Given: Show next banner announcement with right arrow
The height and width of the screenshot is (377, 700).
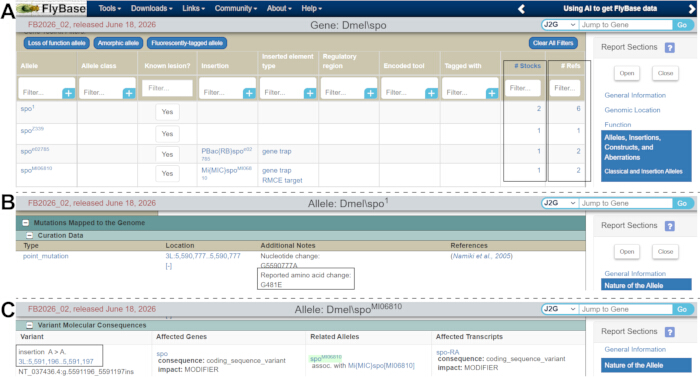Looking at the screenshot, I should pos(692,8).
